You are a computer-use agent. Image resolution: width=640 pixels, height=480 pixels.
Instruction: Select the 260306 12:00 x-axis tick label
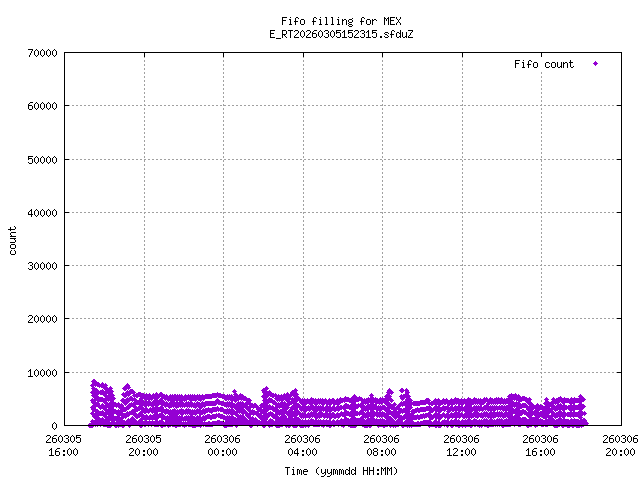(461, 445)
